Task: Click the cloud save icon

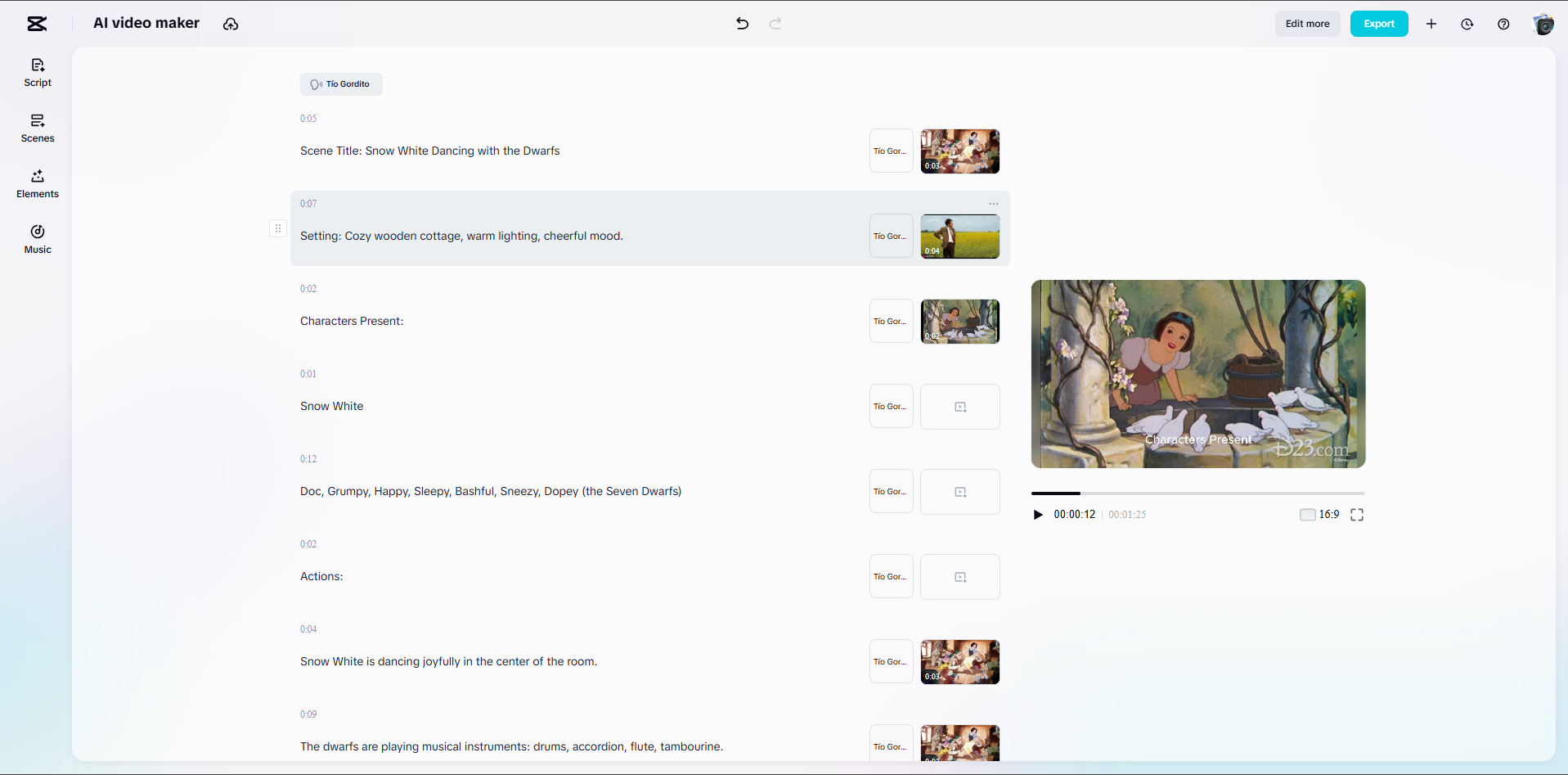Action: (x=231, y=24)
